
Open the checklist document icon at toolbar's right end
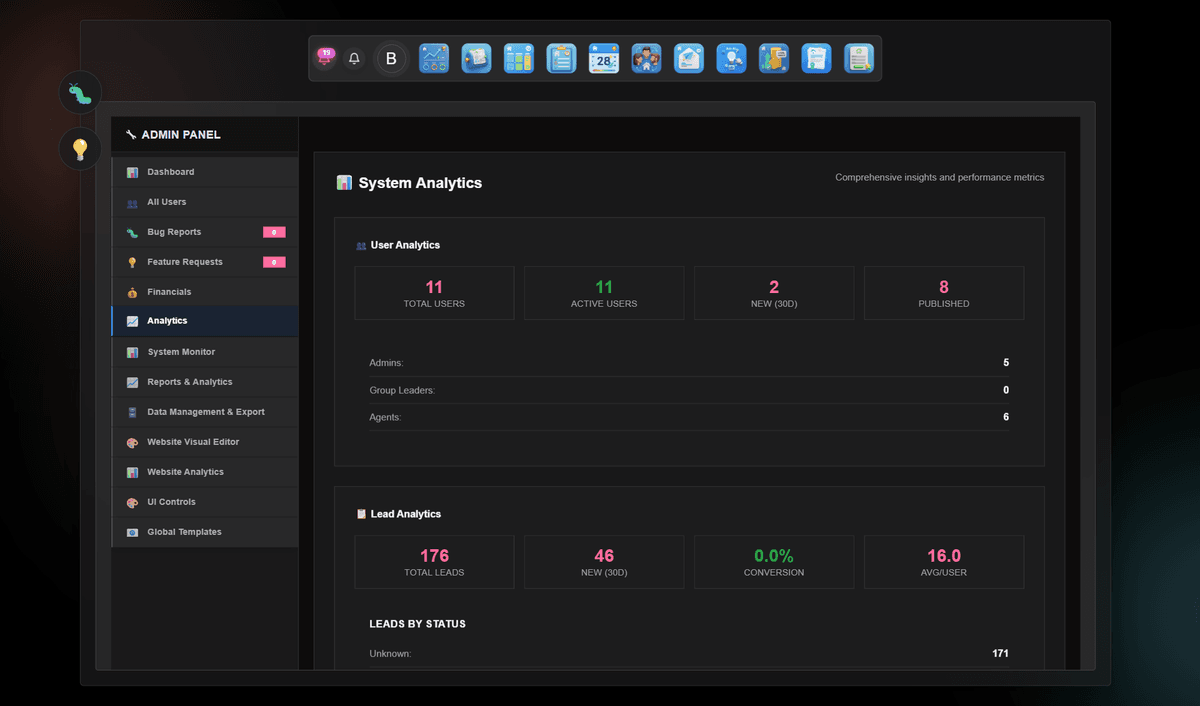tap(859, 58)
